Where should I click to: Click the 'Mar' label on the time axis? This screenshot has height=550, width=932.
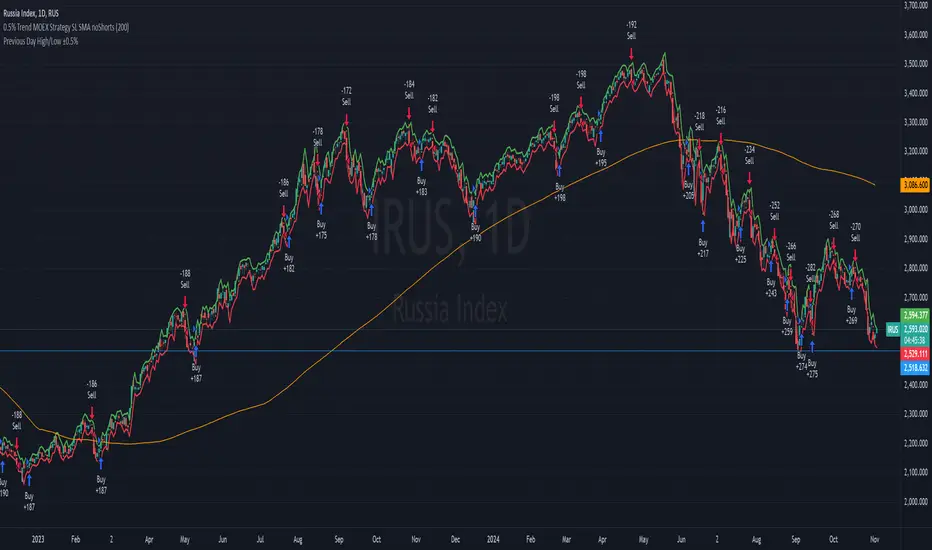[x=566, y=539]
